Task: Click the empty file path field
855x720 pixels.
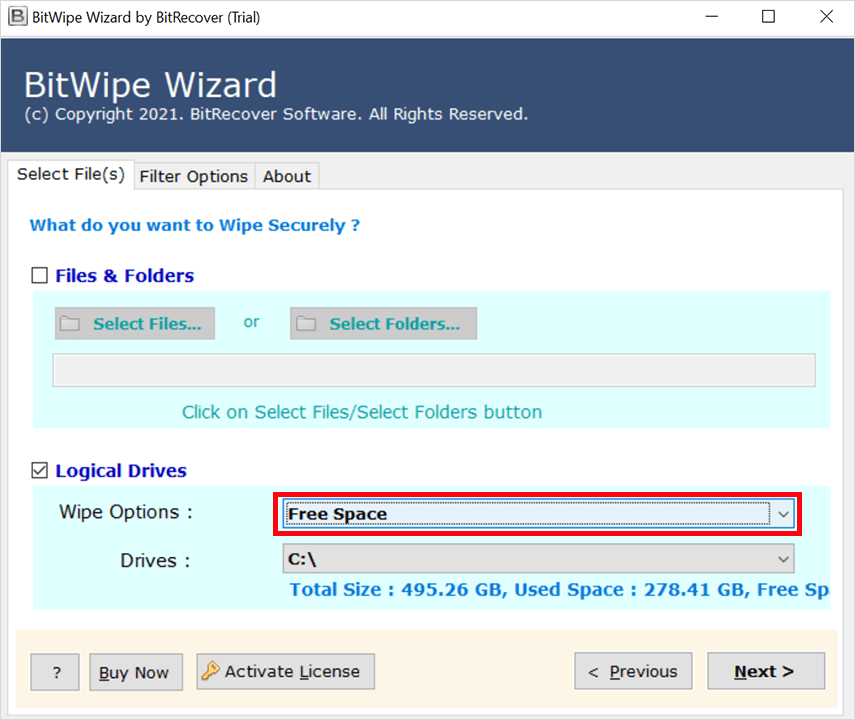Action: pos(433,370)
